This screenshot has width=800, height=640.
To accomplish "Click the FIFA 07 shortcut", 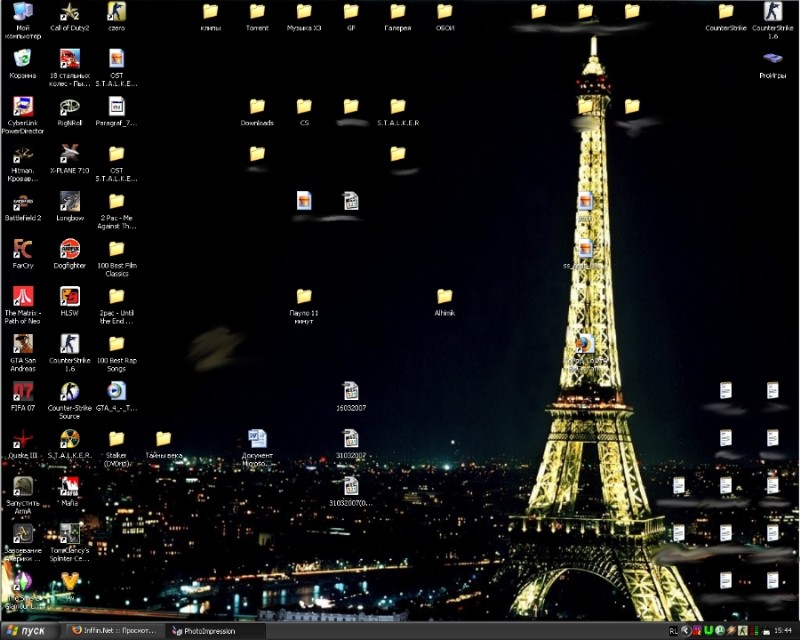I will [22, 391].
